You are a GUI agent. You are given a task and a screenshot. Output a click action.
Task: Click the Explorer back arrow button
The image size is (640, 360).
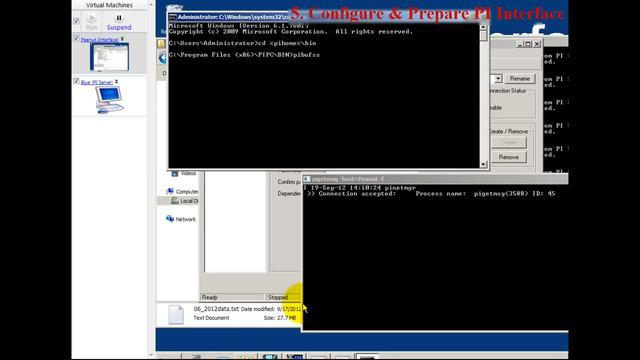pos(162,58)
